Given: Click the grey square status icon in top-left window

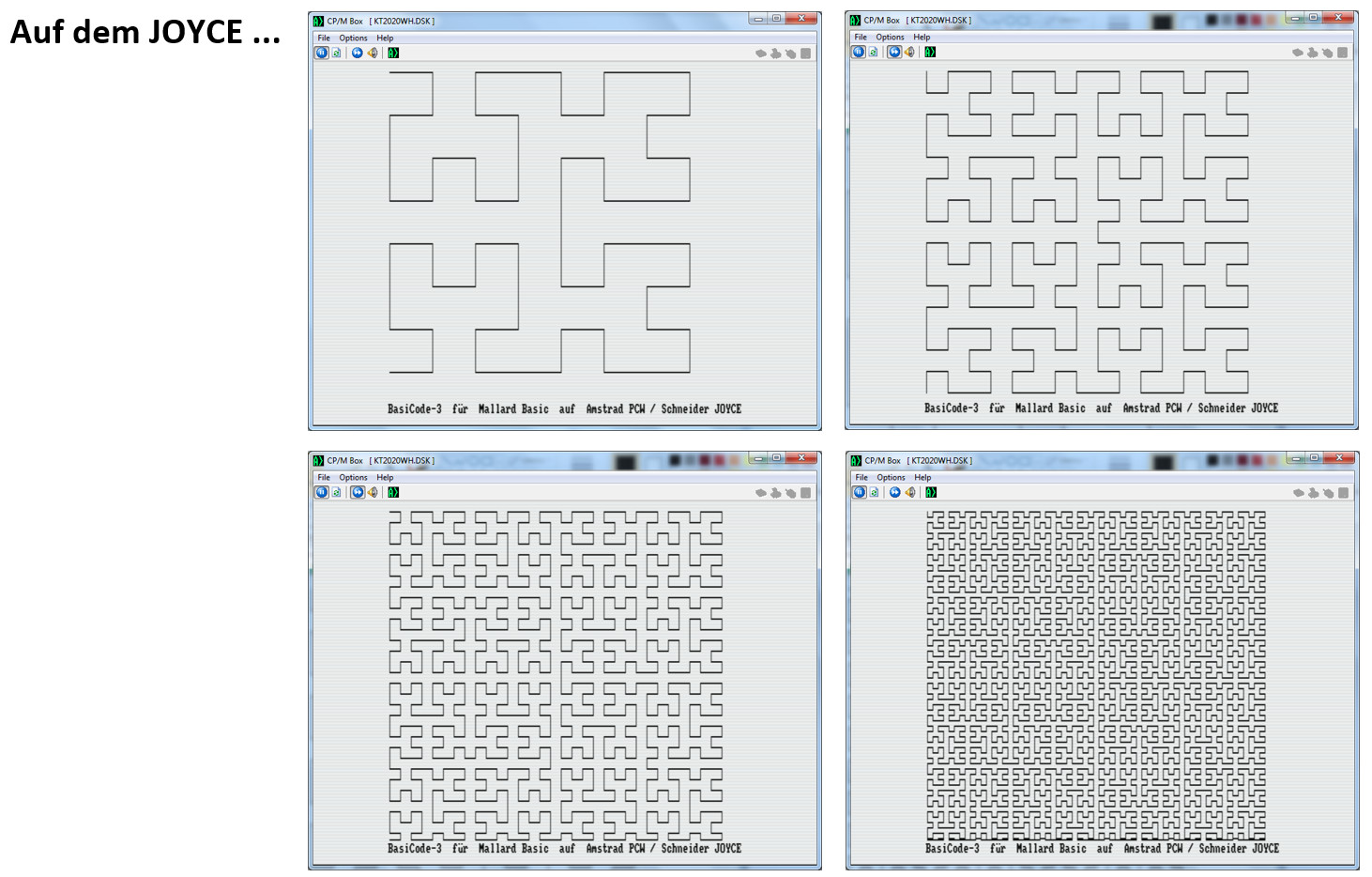Looking at the screenshot, I should click(x=805, y=54).
